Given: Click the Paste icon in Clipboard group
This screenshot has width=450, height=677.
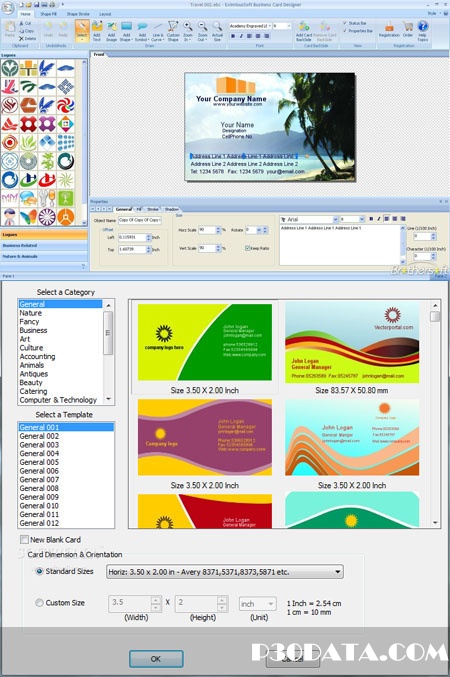Looking at the screenshot, I should click(10, 29).
